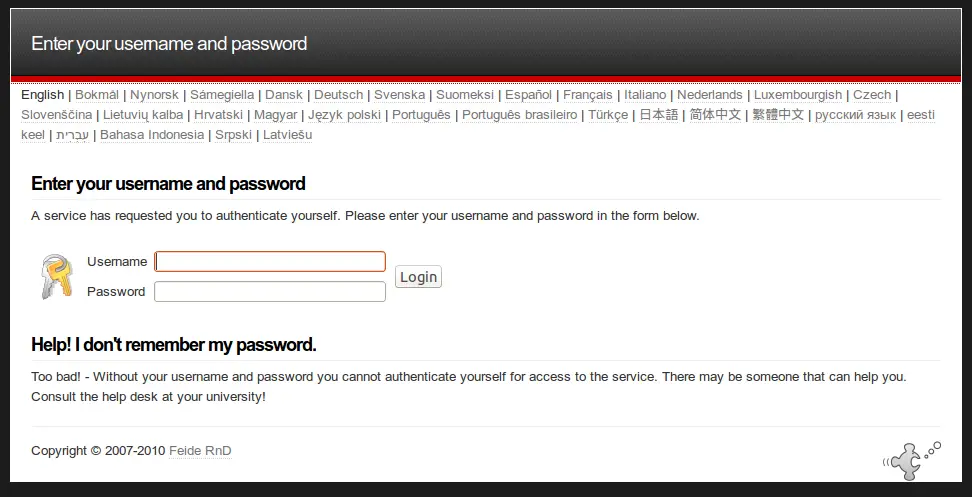Viewport: 972px width, 497px height.
Task: Click the golden keys icon
Action: [57, 276]
